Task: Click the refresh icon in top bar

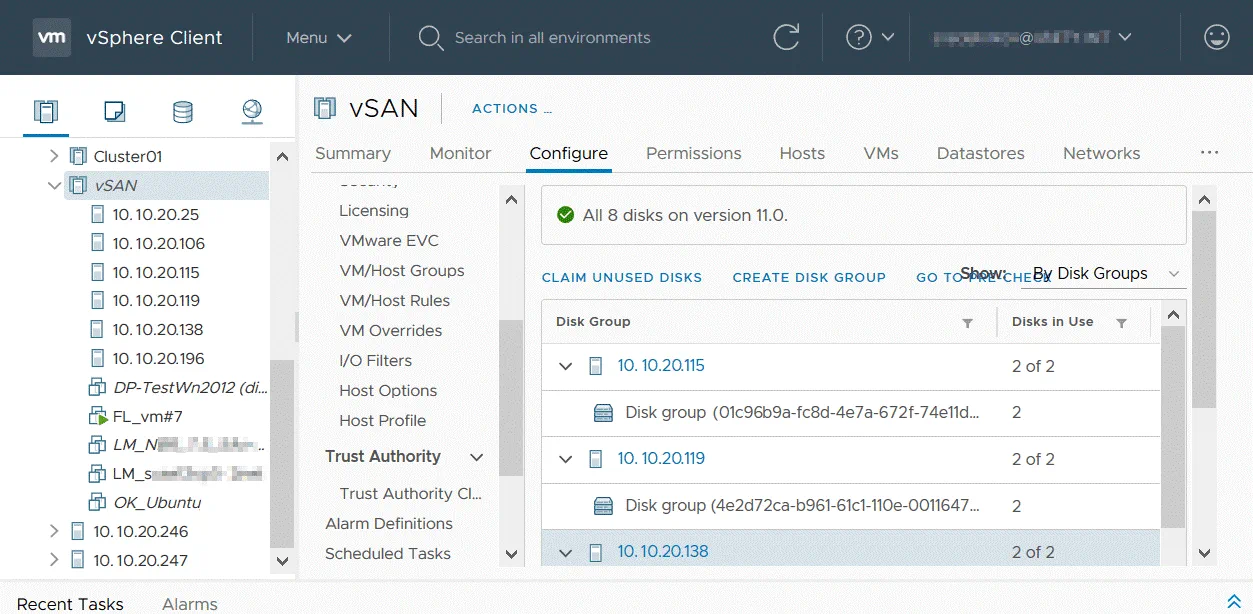Action: coord(786,38)
